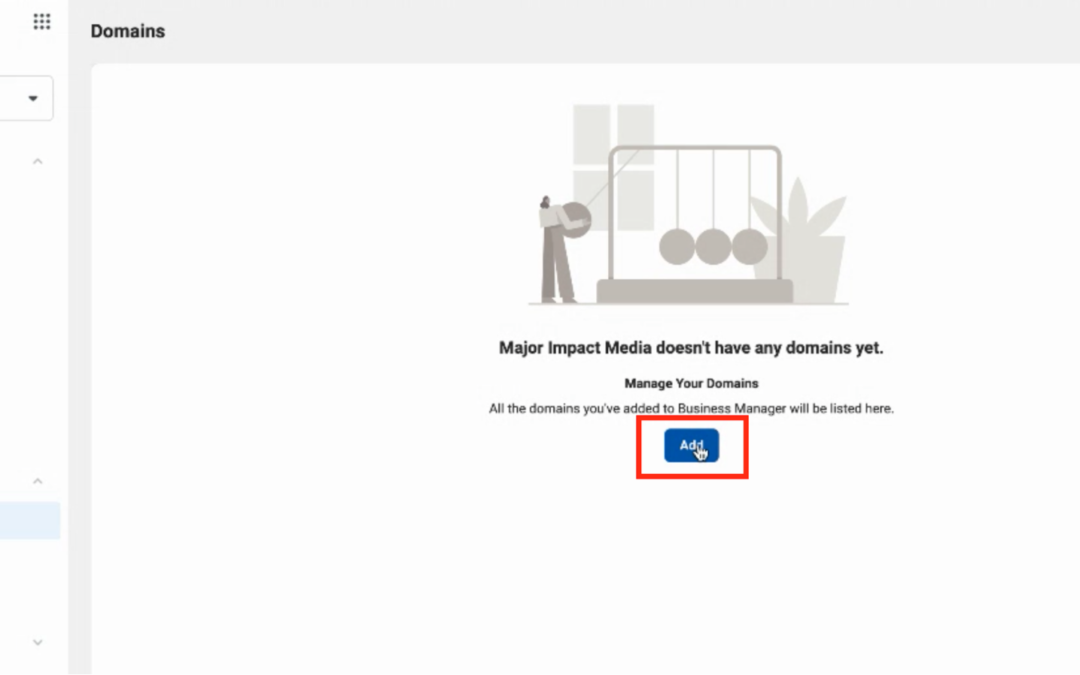This screenshot has width=1080, height=675.
Task: Open the business account selector dropdown arrow
Action: (x=33, y=98)
